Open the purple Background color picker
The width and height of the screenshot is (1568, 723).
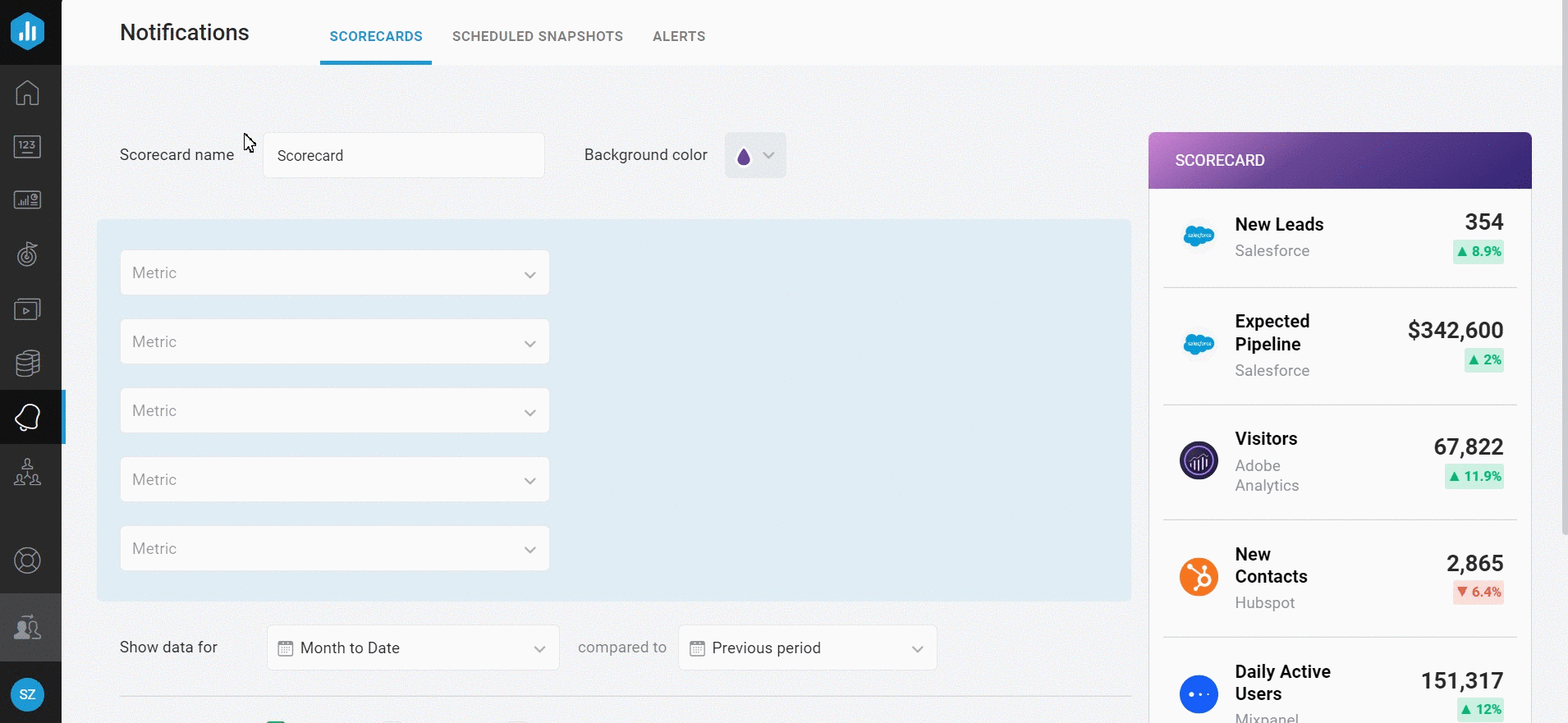coord(754,156)
